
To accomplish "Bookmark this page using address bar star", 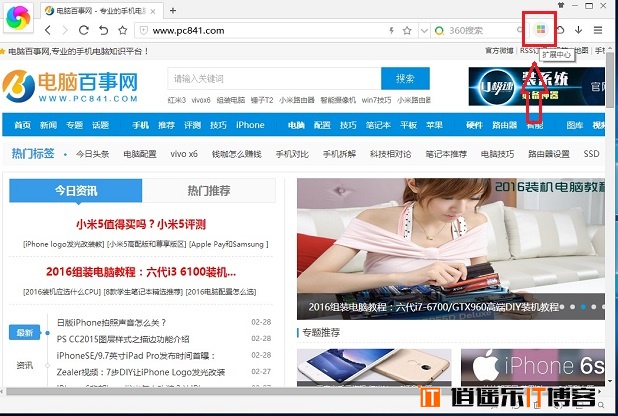I will tap(407, 30).
